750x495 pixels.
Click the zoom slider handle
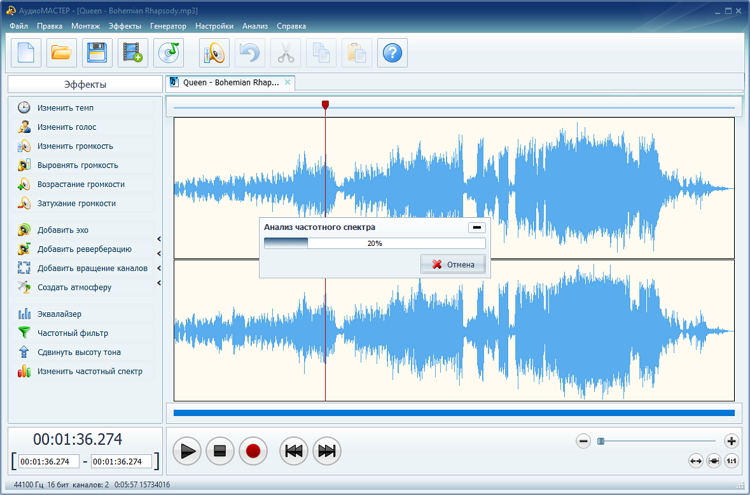click(601, 441)
